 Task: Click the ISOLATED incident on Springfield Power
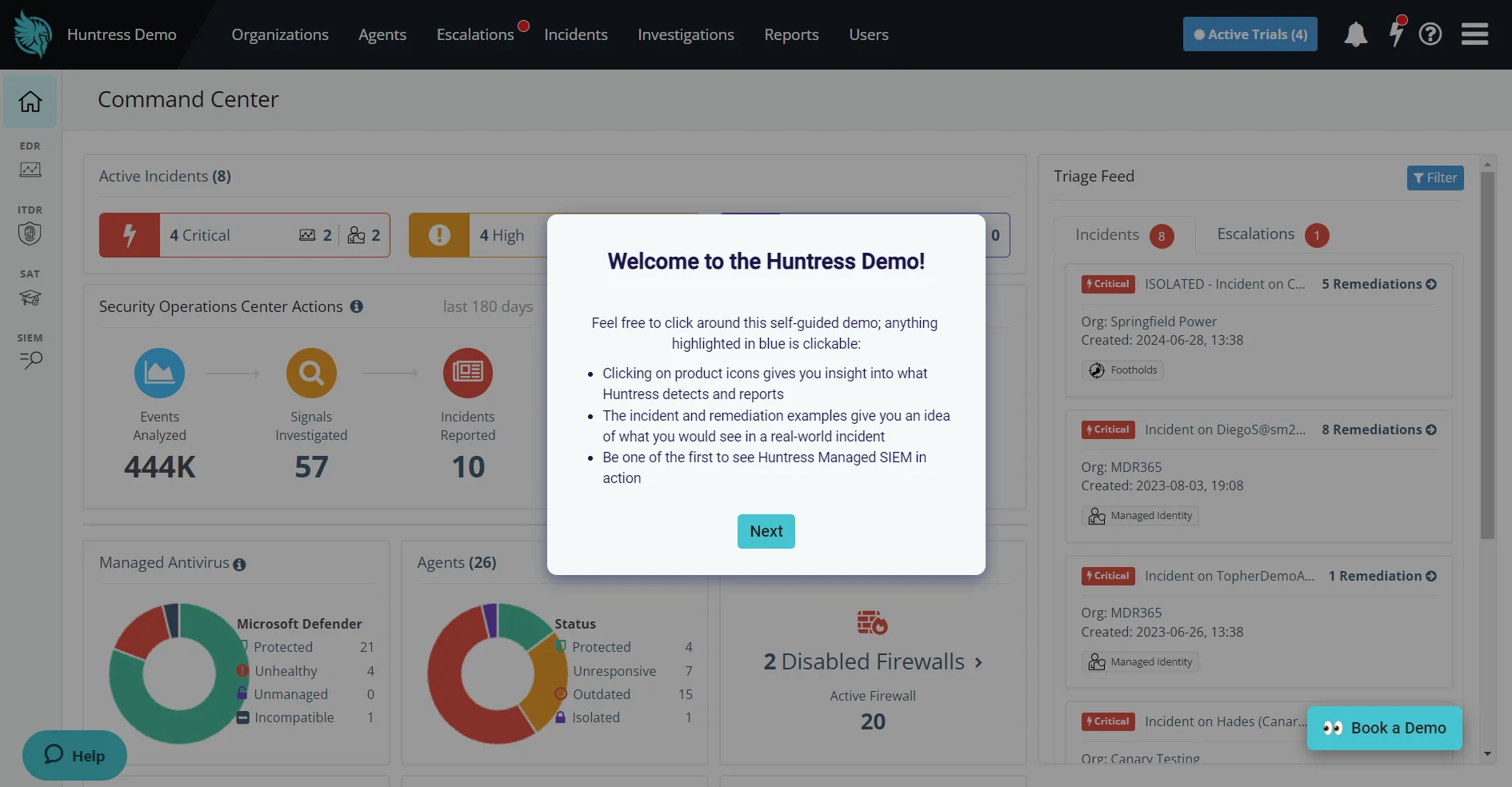point(1225,284)
